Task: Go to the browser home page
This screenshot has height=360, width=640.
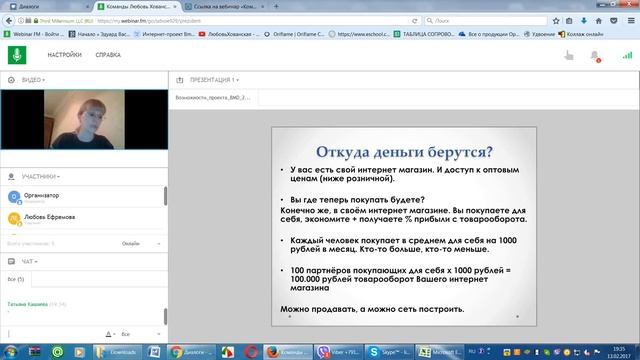Action: click(x=598, y=21)
